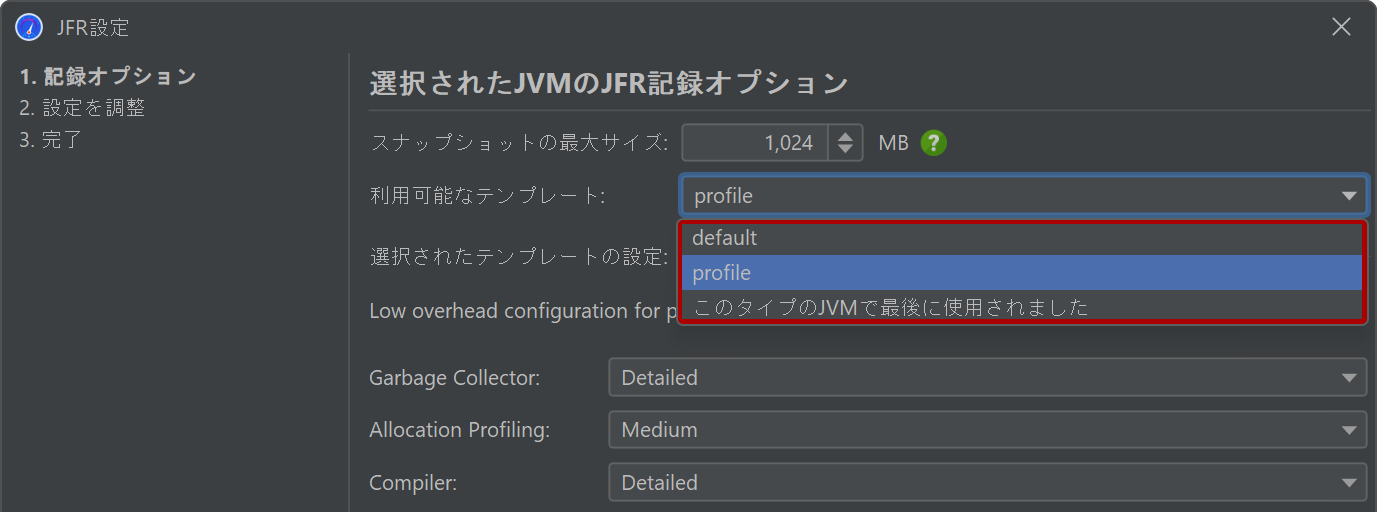Open the Allocation Profiling dropdown
Image resolution: width=1377 pixels, height=512 pixels.
tap(988, 430)
